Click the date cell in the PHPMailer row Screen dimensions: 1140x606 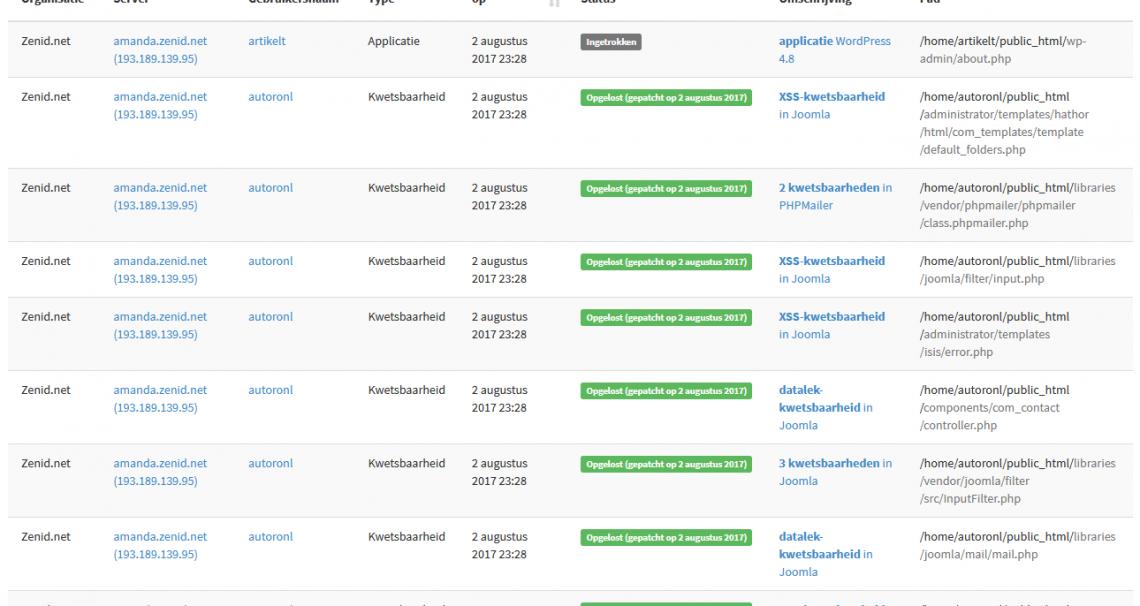(499, 196)
